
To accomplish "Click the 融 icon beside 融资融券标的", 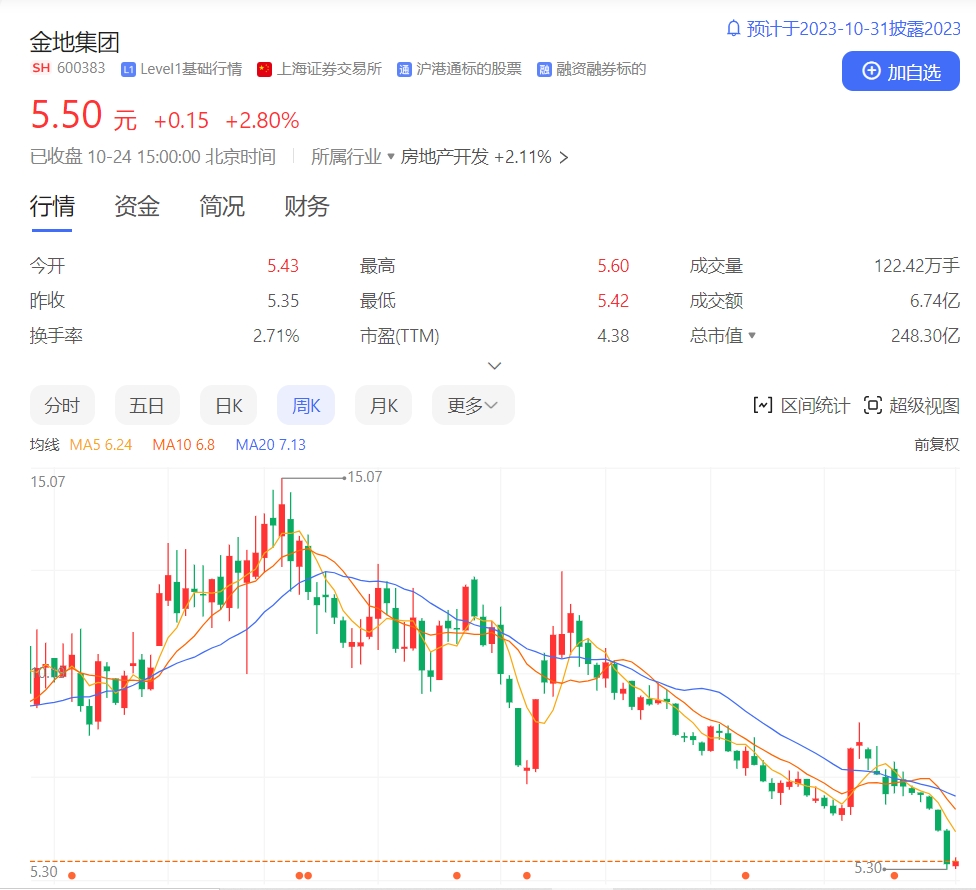I will click(544, 69).
